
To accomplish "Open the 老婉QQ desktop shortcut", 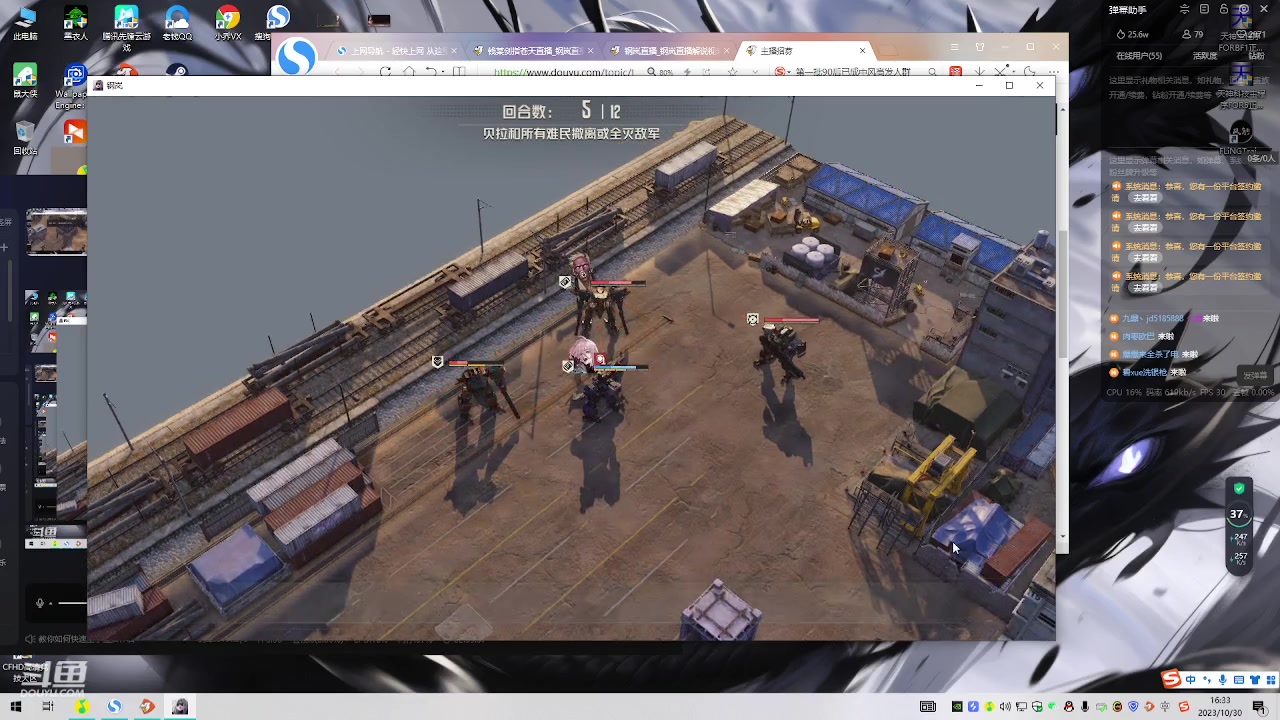I will point(177,23).
